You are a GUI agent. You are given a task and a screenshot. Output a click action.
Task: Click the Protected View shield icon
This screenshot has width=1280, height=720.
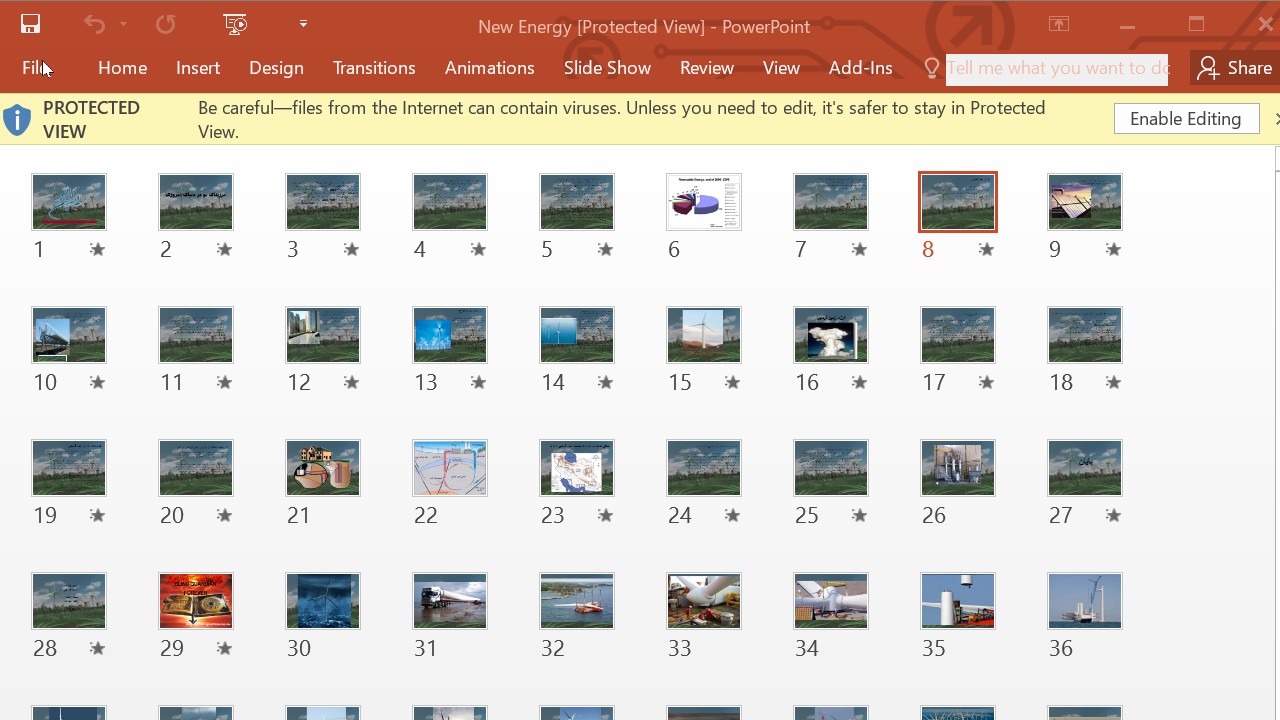click(17, 120)
